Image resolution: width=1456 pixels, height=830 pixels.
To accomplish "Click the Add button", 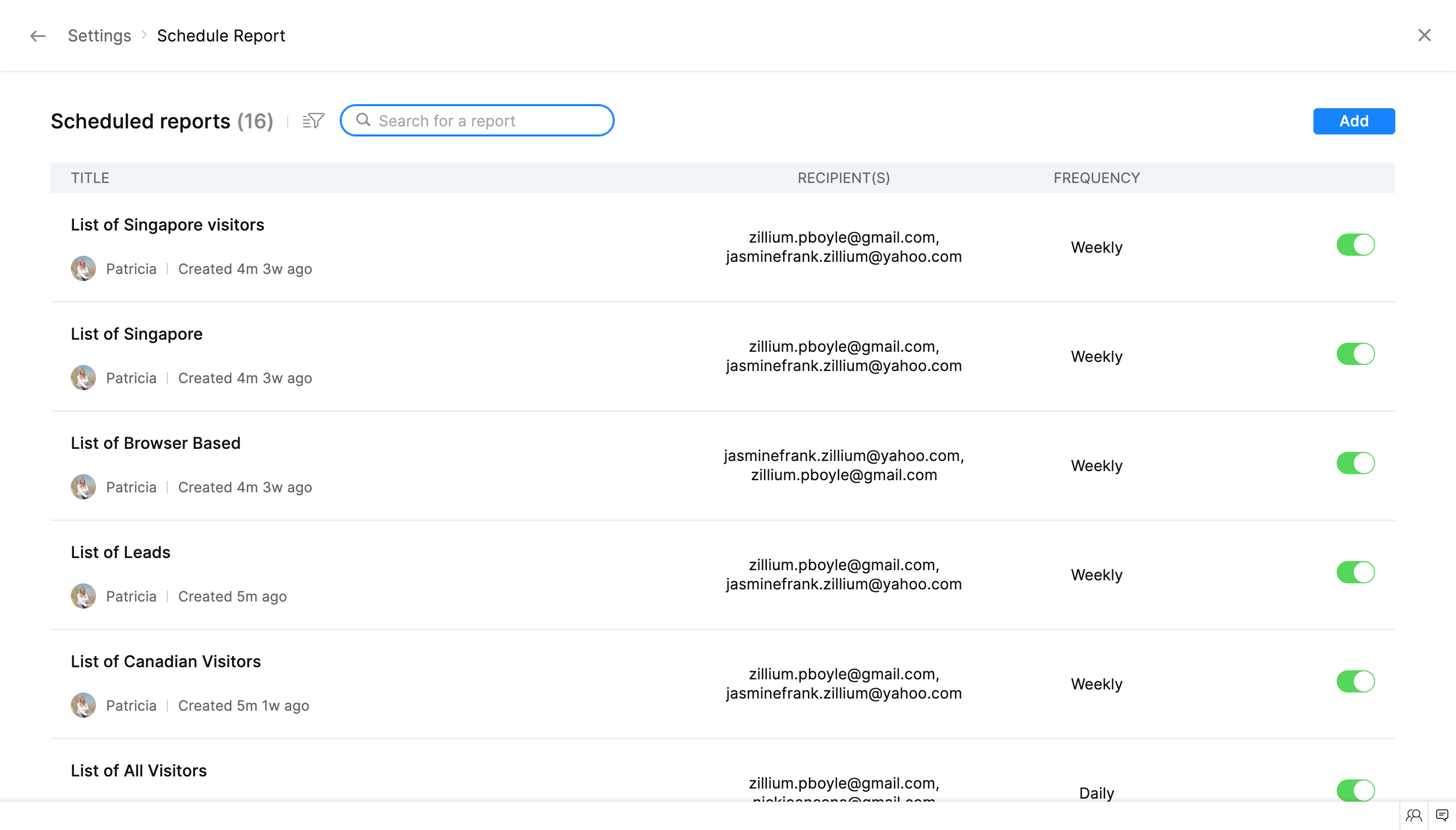I will click(1353, 121).
